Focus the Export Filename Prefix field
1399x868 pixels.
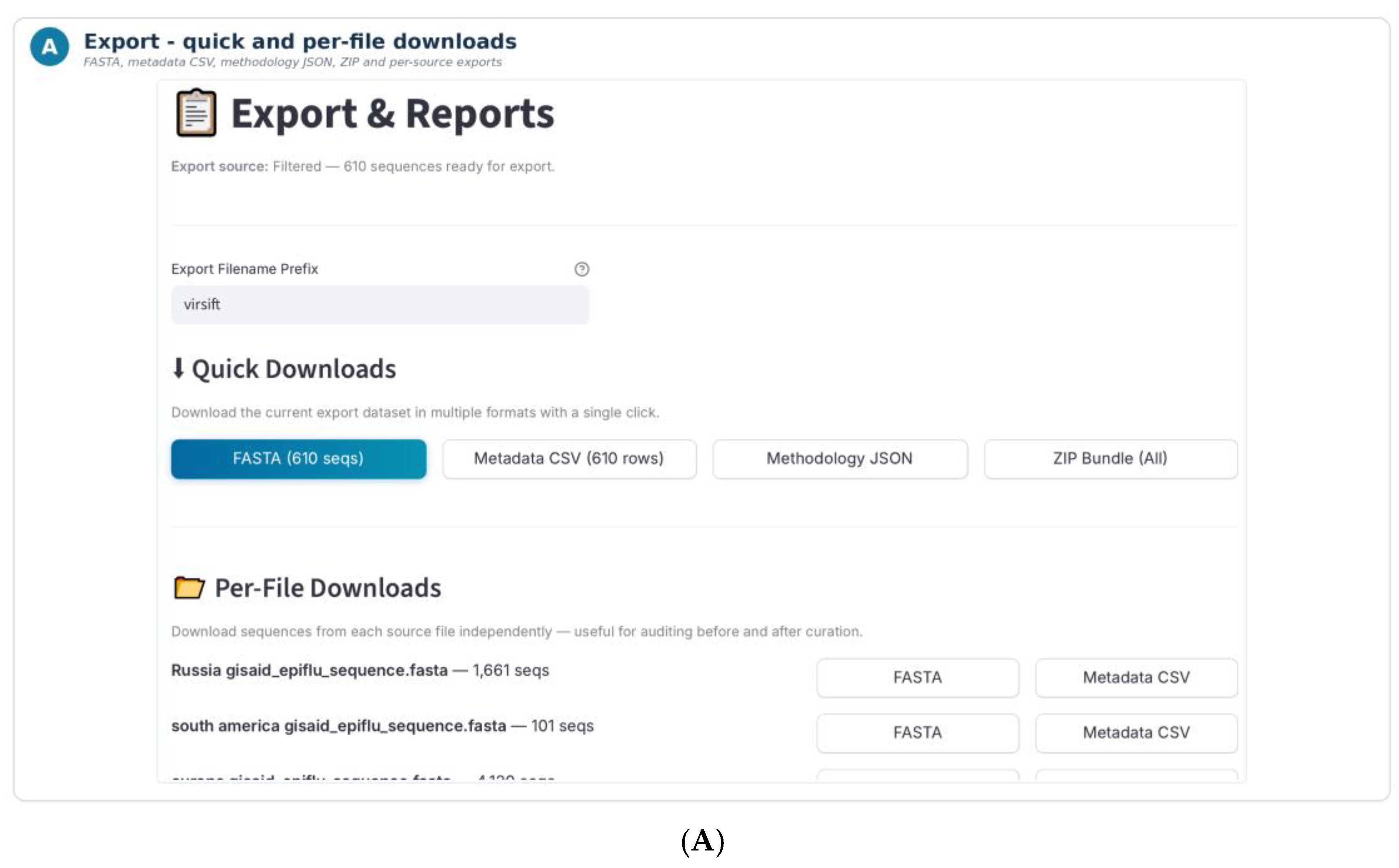tap(380, 305)
